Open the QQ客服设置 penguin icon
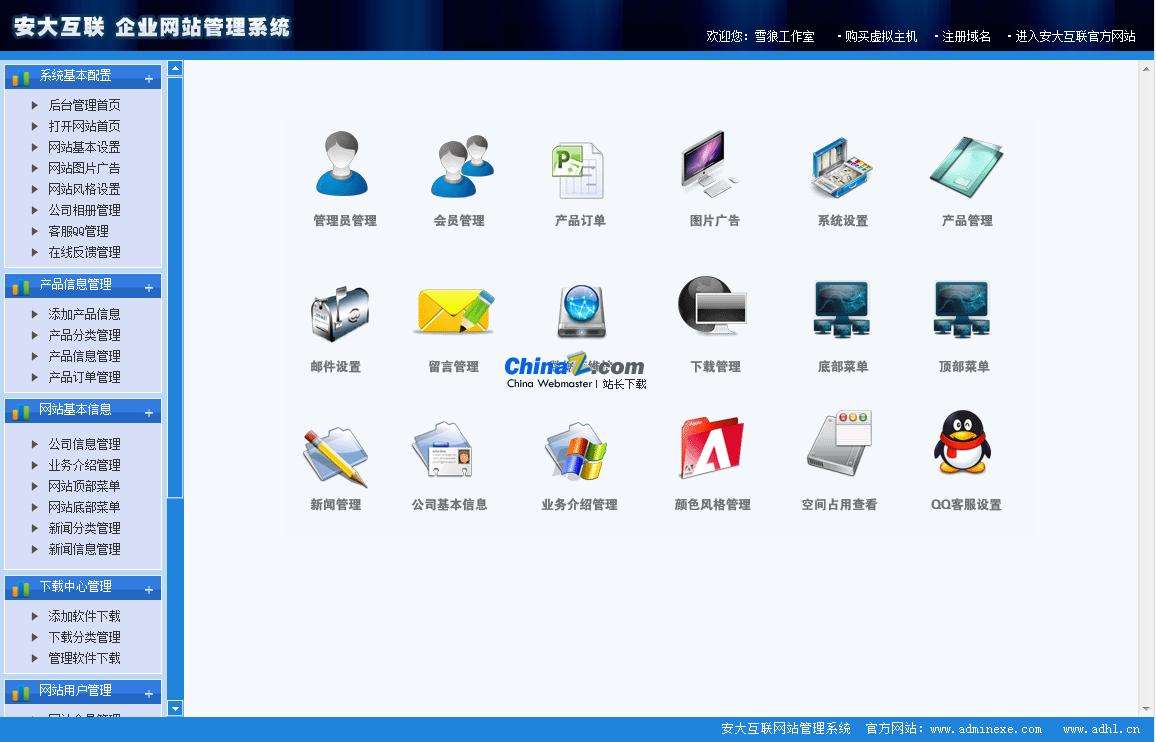Viewport: 1156px width, 742px height. tap(962, 443)
